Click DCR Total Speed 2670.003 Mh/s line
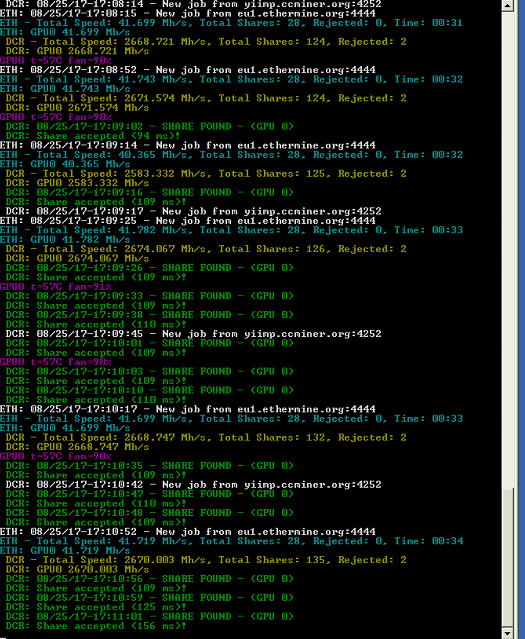 206,560
